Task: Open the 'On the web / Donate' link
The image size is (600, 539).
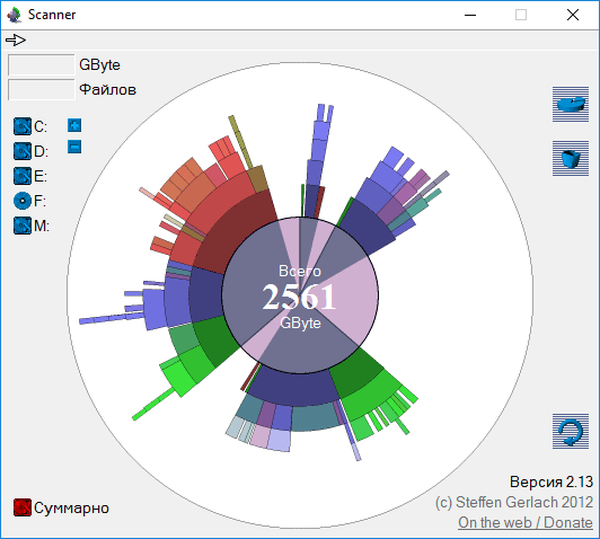Action: 524,523
